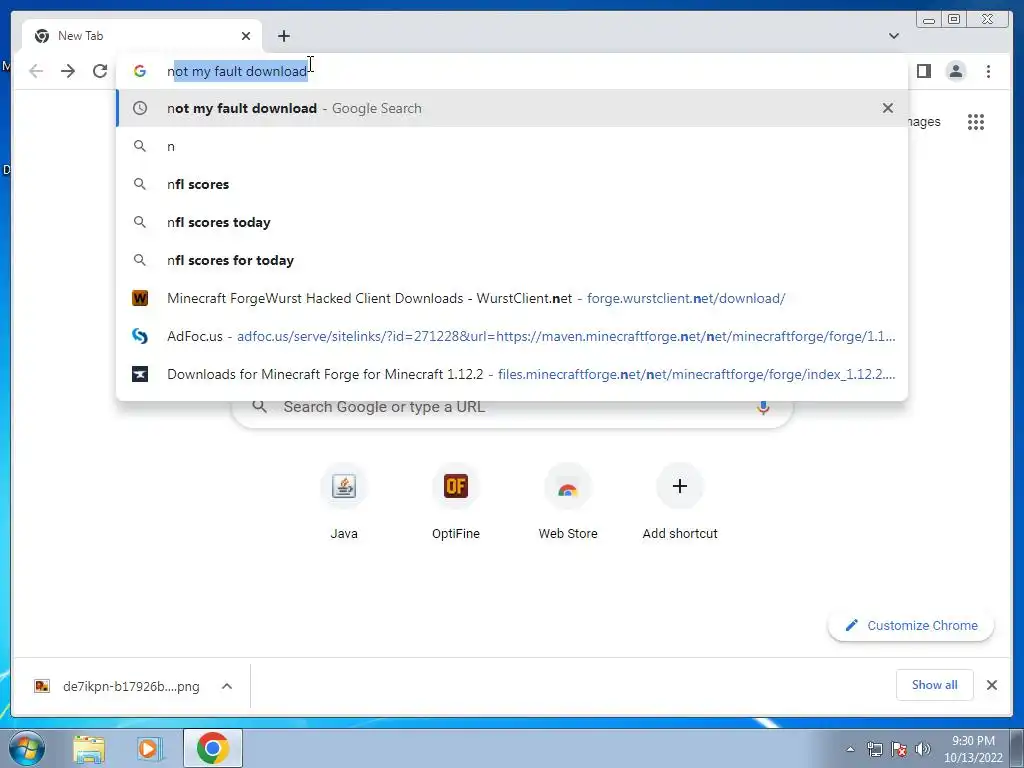Click the Action Center flag tray icon
The width and height of the screenshot is (1024, 768).
899,749
